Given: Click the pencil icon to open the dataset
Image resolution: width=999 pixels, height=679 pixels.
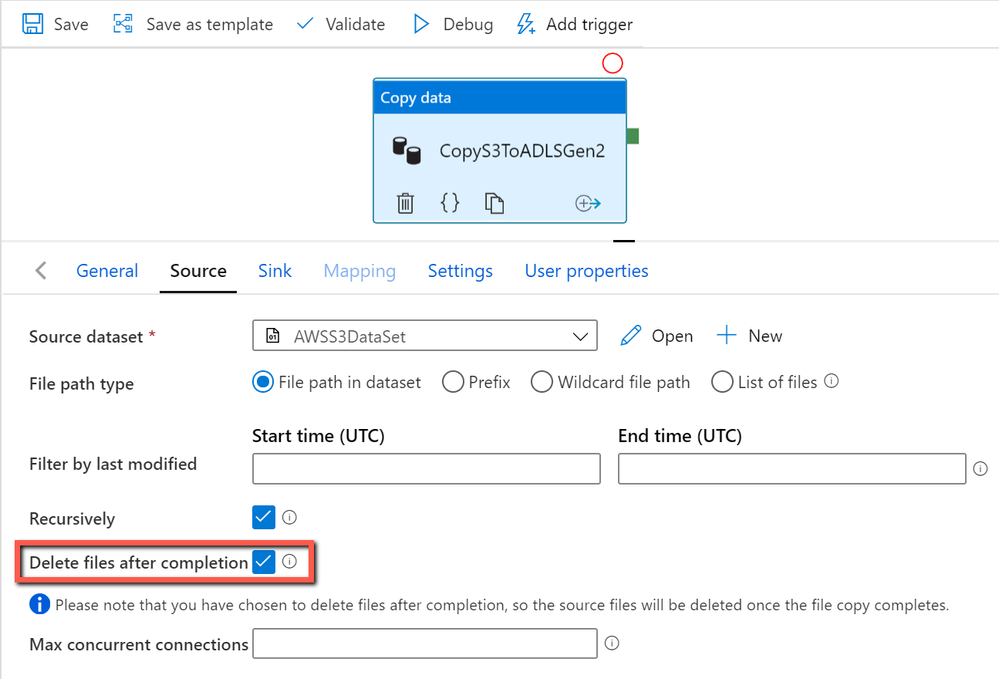Looking at the screenshot, I should (631, 336).
